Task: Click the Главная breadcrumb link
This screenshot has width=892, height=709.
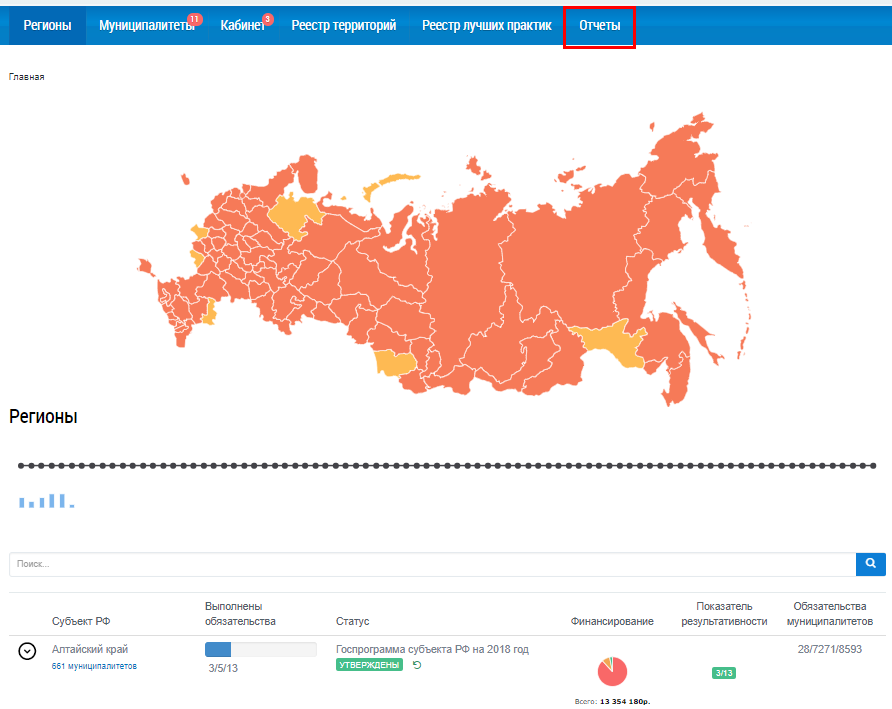Action: click(x=27, y=77)
